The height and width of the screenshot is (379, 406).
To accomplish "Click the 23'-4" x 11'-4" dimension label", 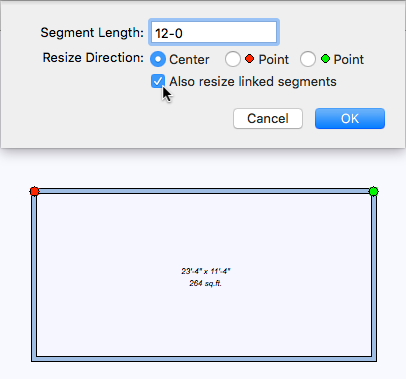I will point(206,271).
